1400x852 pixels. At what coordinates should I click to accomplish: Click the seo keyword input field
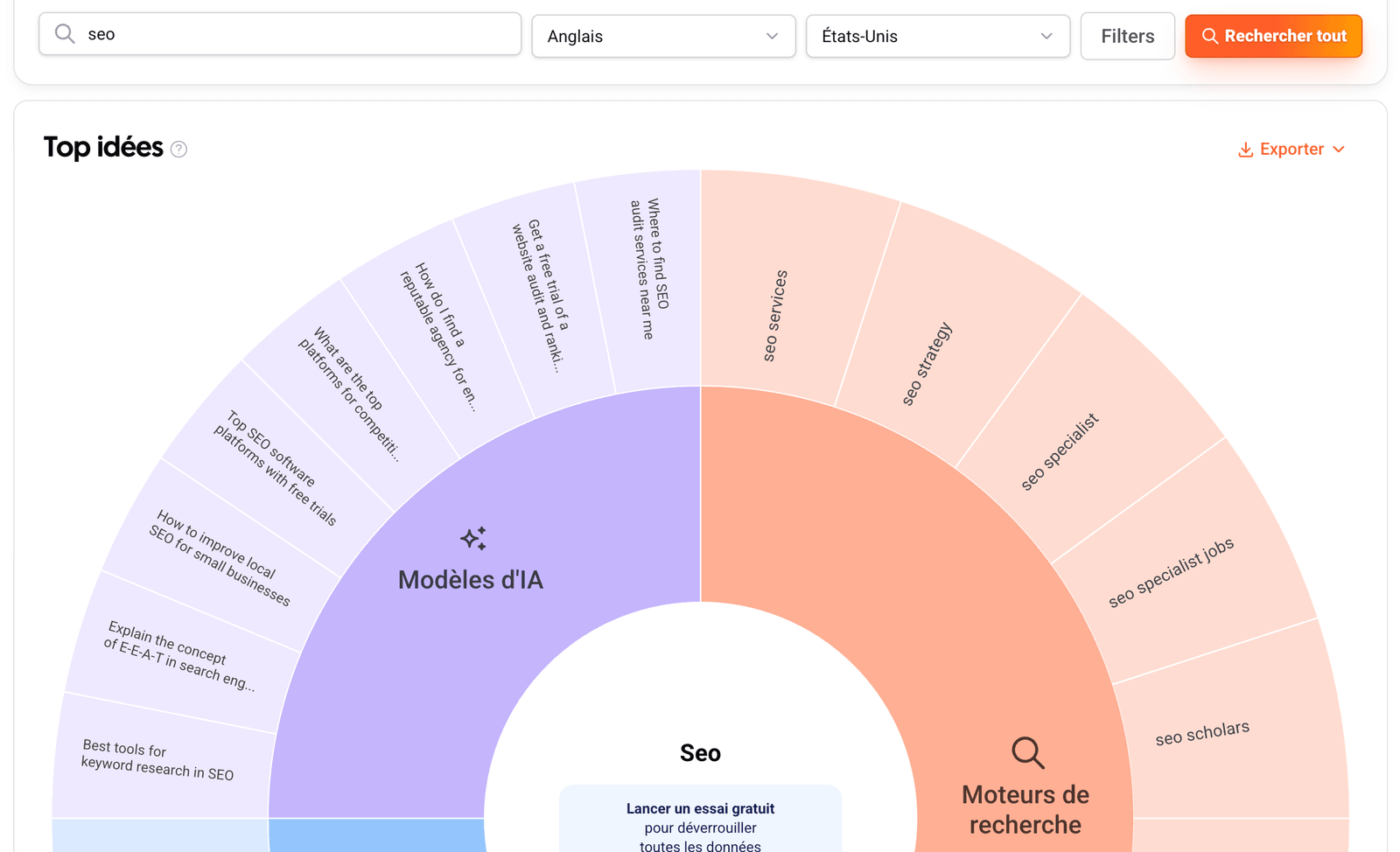coord(280,34)
